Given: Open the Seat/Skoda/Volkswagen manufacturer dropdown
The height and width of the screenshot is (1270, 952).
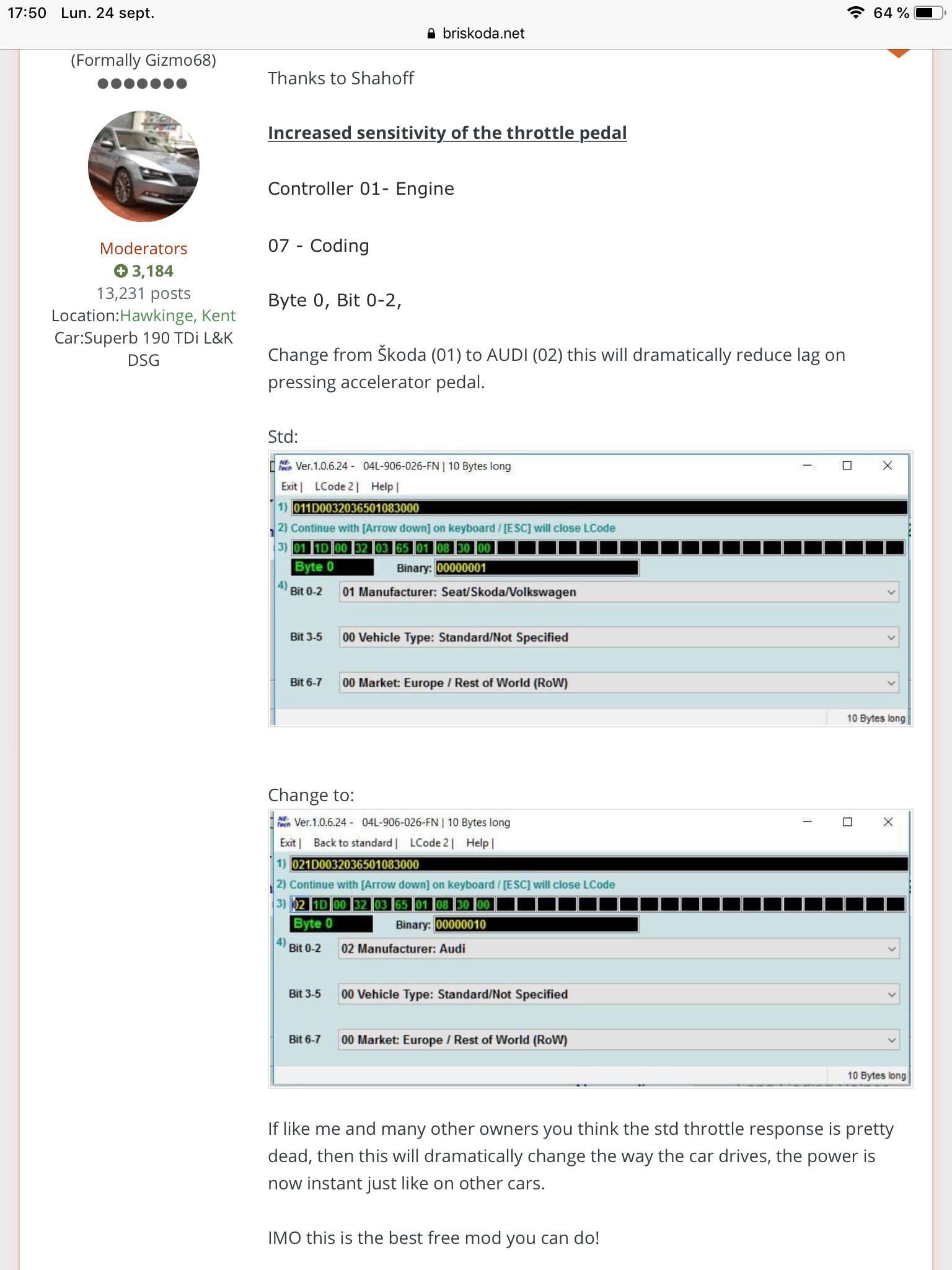Looking at the screenshot, I should 619,592.
